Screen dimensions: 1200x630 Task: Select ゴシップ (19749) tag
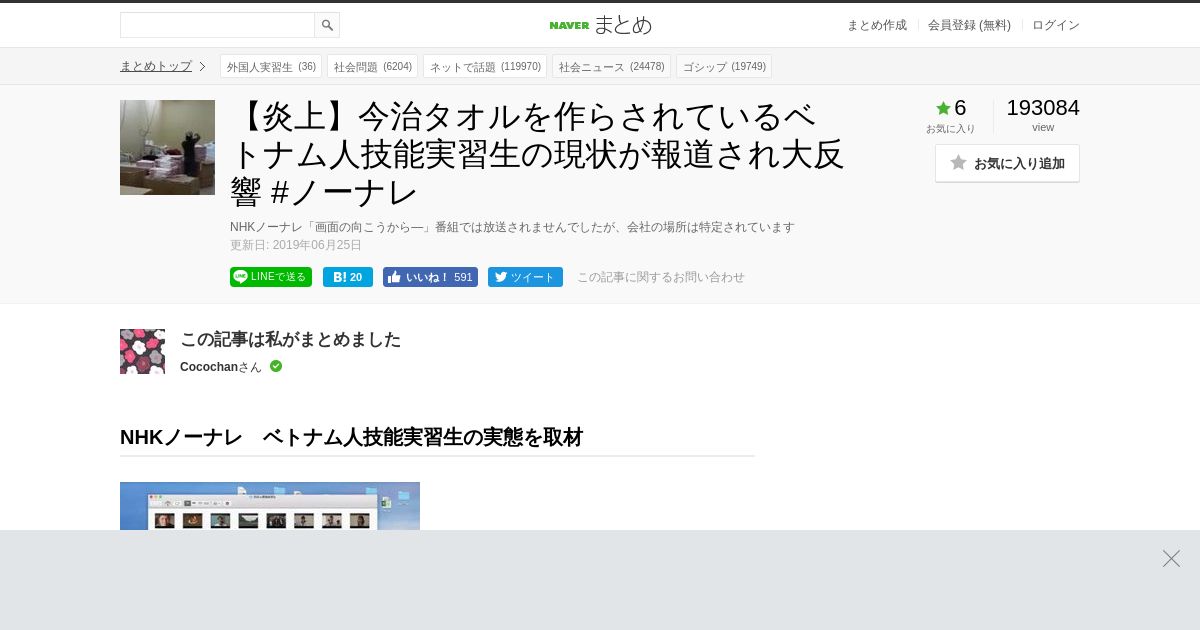point(724,66)
